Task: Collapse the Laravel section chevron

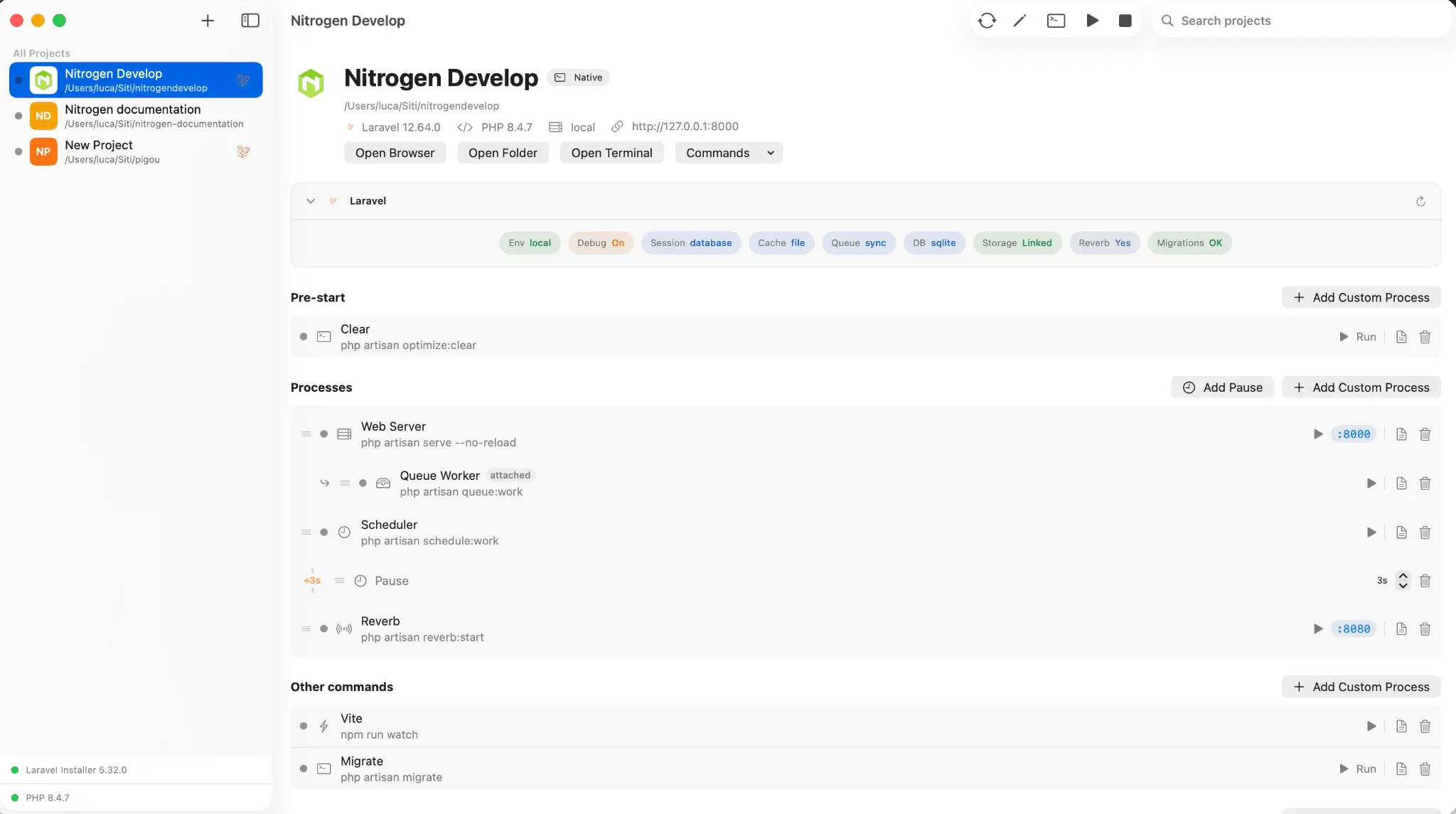Action: [311, 201]
